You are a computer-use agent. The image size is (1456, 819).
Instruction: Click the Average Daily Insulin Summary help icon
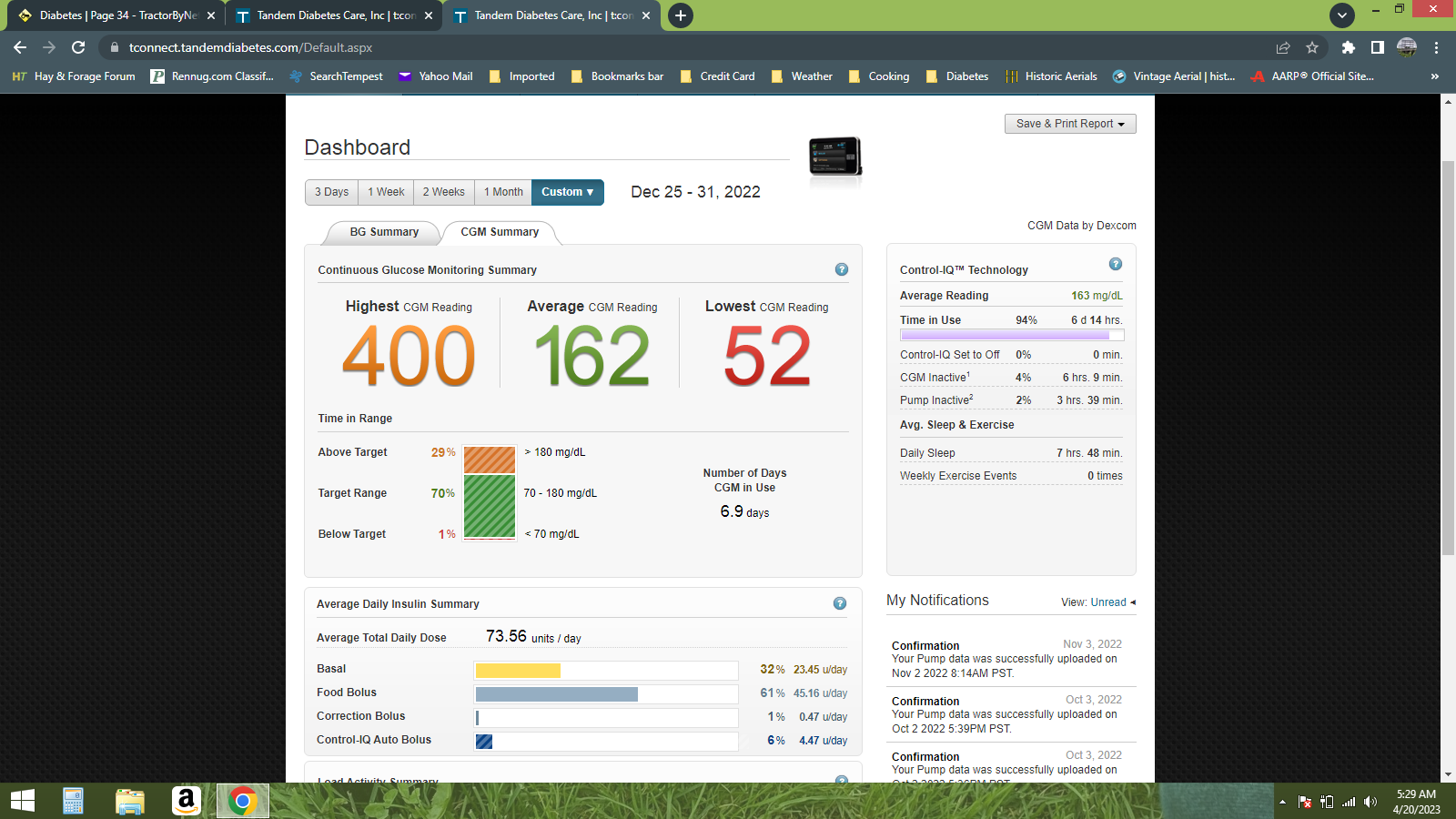click(839, 603)
